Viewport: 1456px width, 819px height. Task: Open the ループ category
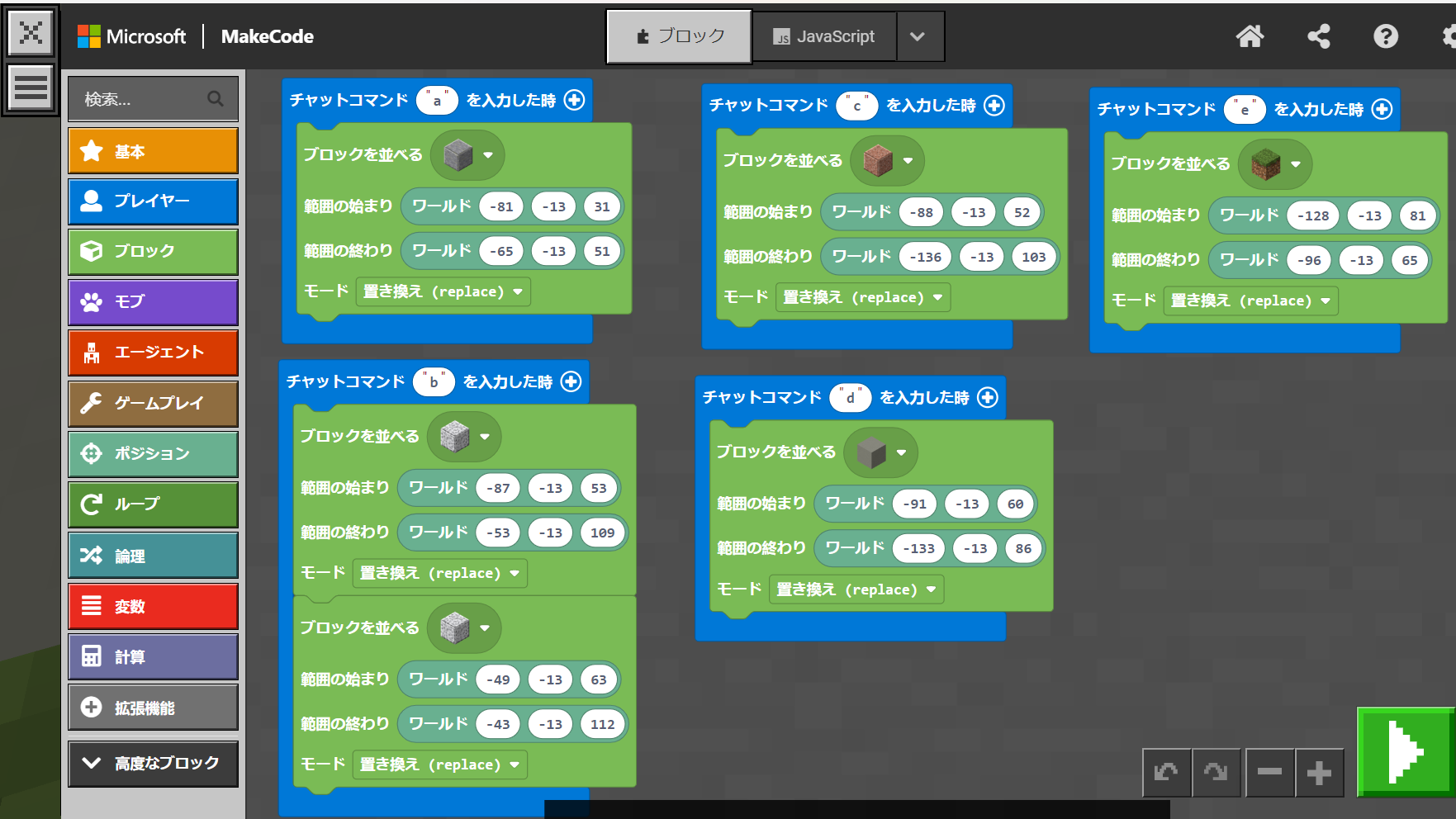tap(154, 504)
